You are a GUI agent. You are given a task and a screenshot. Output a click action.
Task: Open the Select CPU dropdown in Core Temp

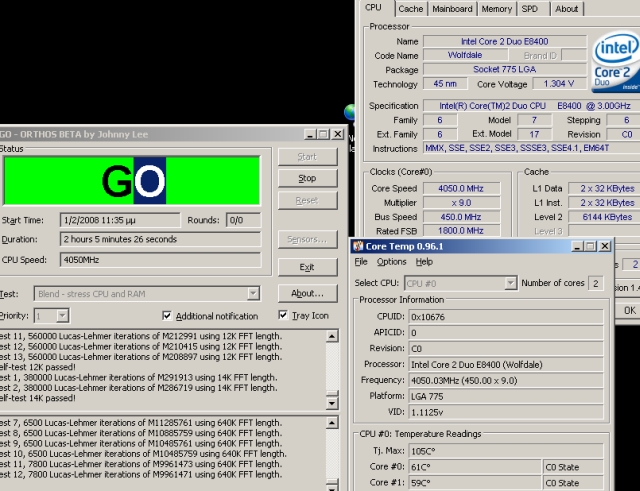click(510, 283)
